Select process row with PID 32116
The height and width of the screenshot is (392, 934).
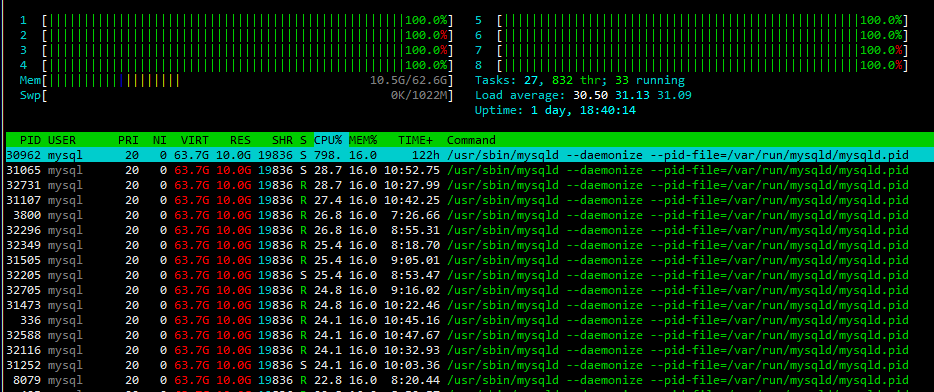(457, 350)
